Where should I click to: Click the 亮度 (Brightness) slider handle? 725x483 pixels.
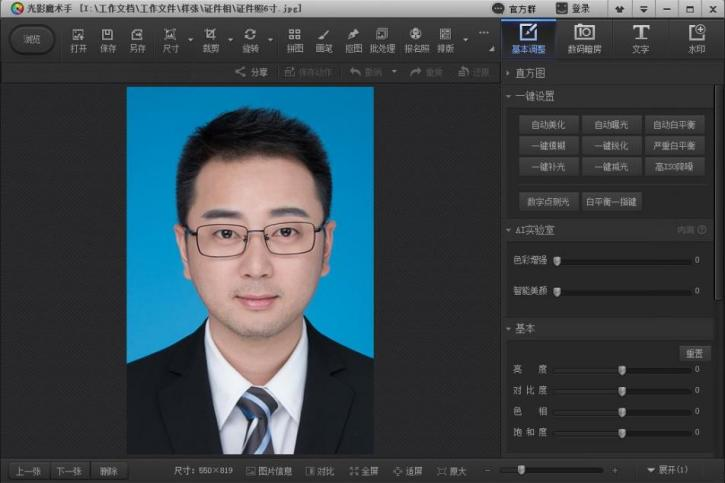coord(622,370)
